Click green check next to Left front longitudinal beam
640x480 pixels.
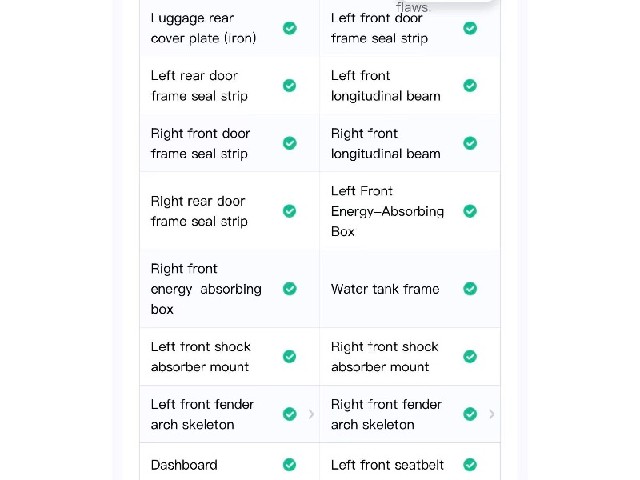pos(470,86)
